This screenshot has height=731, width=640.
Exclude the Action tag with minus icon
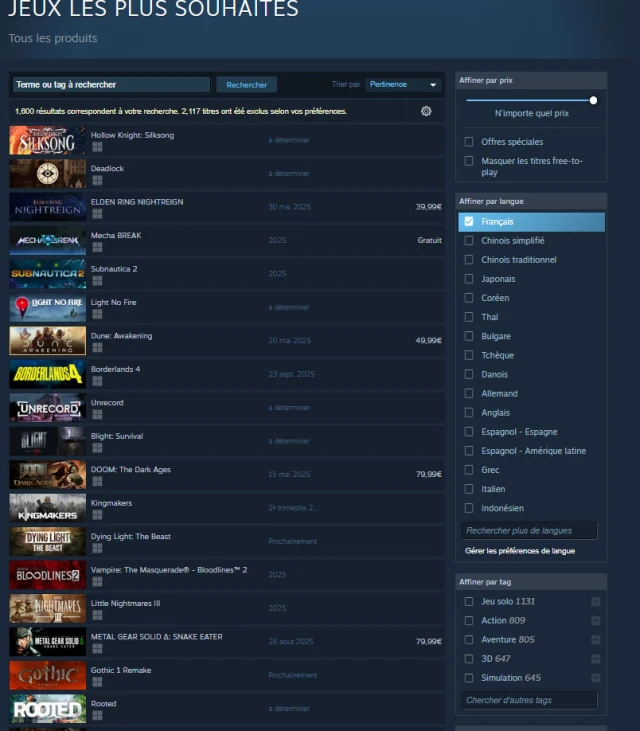pos(595,621)
